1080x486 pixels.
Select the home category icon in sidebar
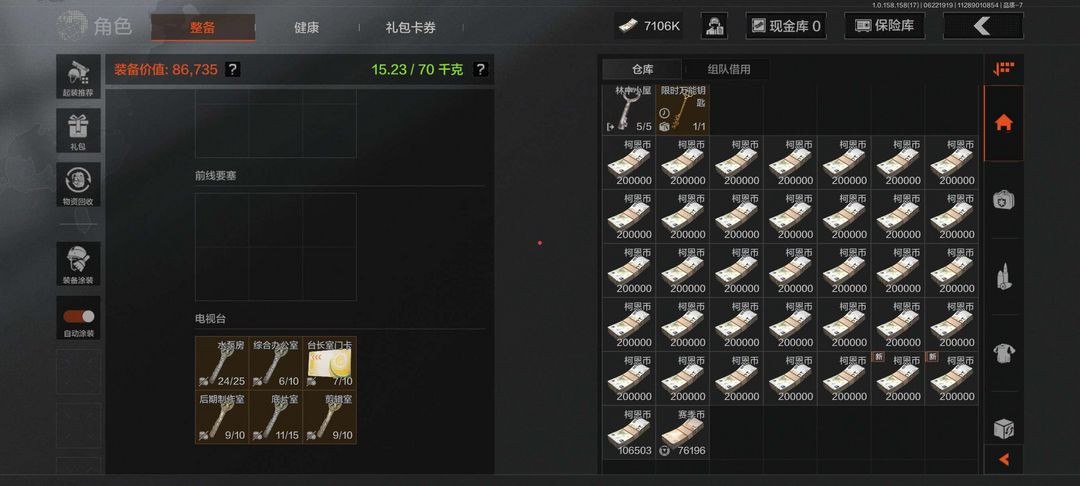click(1004, 123)
